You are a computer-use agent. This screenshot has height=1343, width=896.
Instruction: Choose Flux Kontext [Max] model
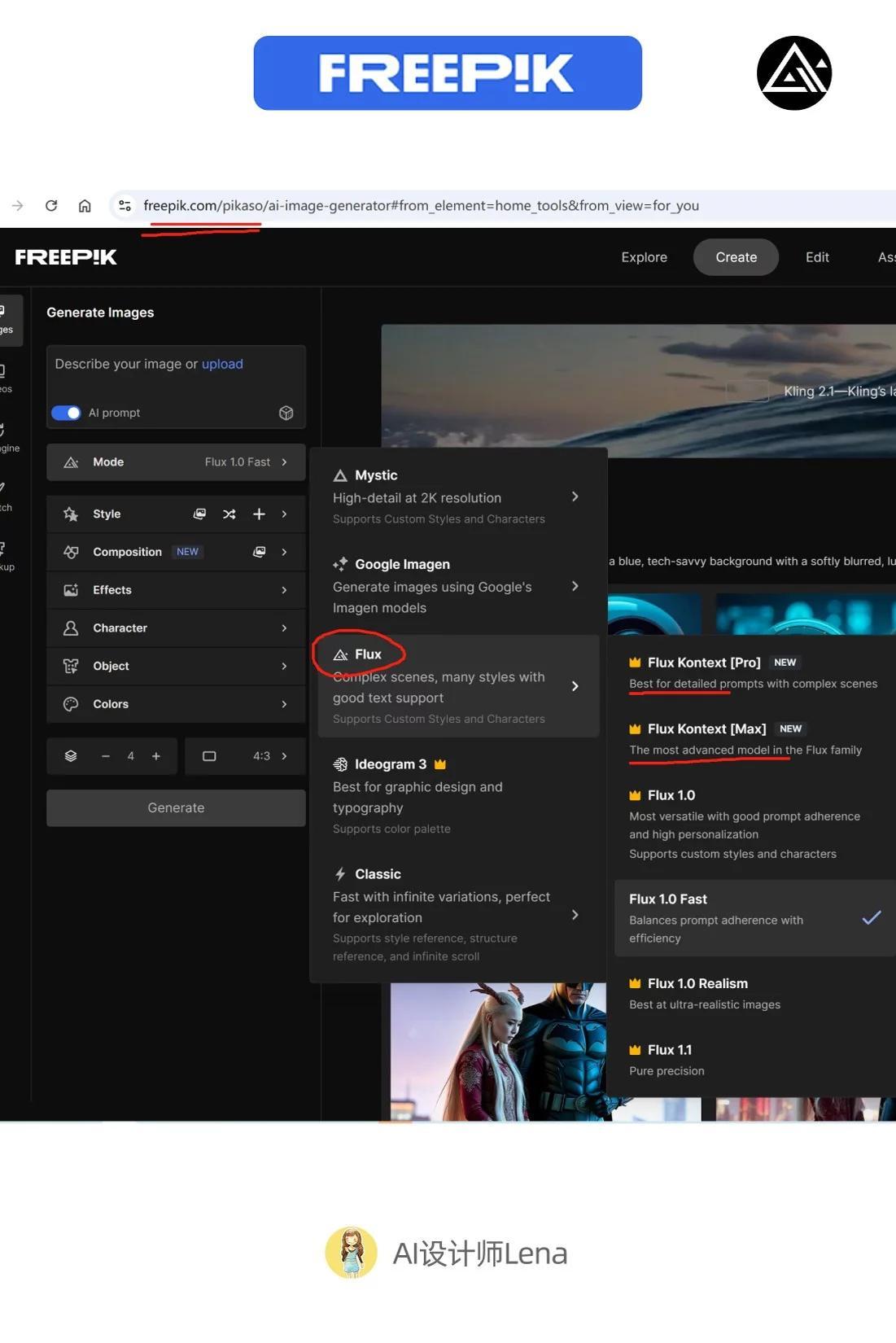pyautogui.click(x=754, y=739)
